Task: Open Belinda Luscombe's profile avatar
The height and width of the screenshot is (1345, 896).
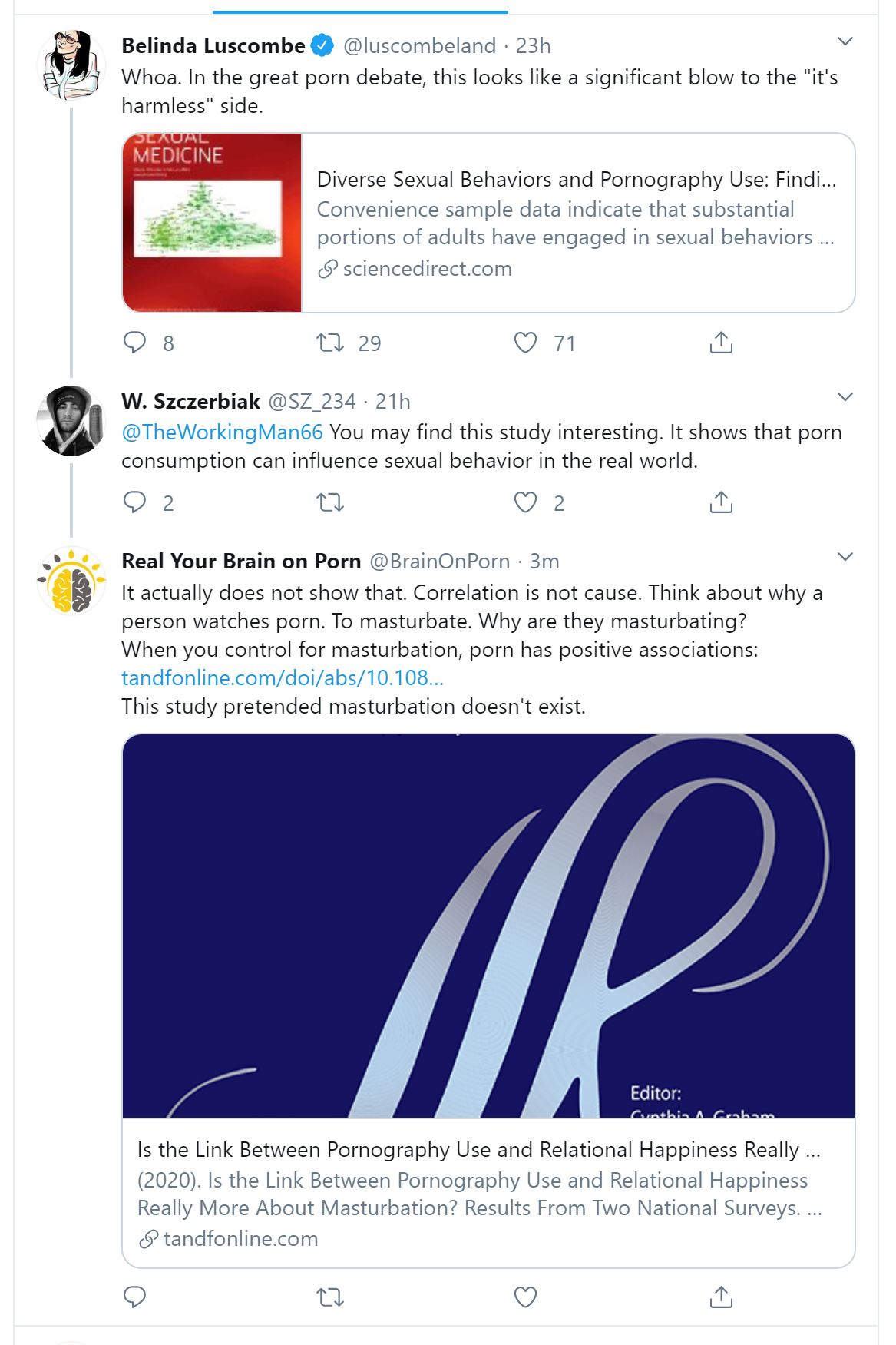Action: click(71, 66)
